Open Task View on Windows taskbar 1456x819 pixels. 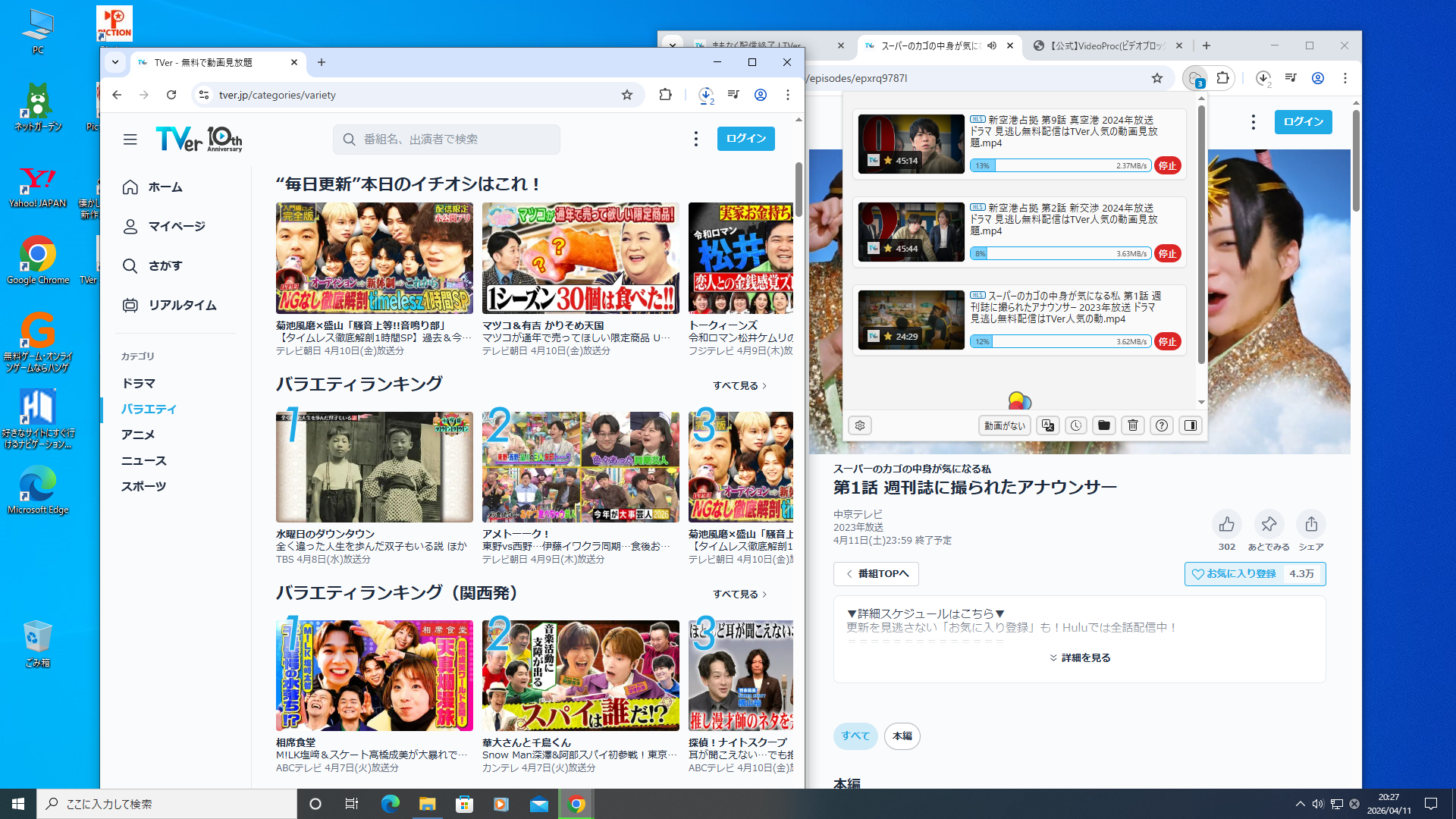(x=351, y=804)
